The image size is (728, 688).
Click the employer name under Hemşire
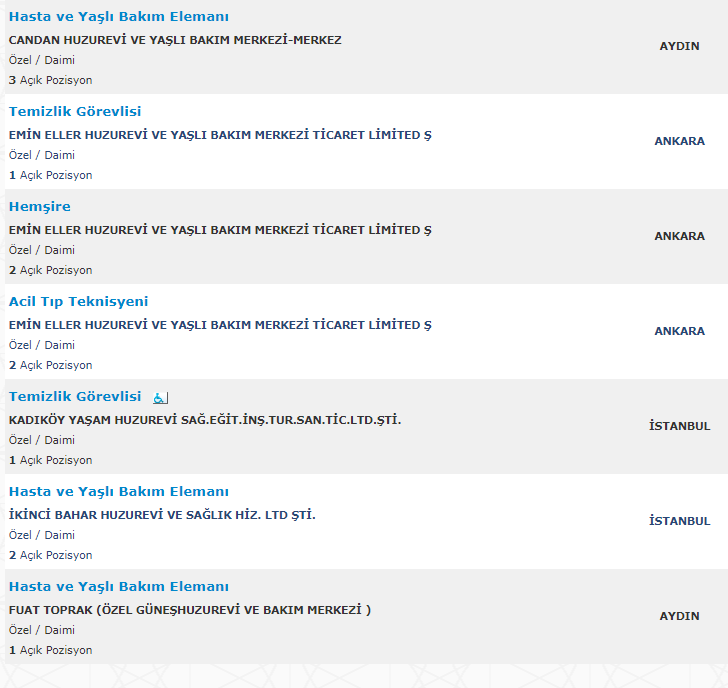click(x=220, y=230)
